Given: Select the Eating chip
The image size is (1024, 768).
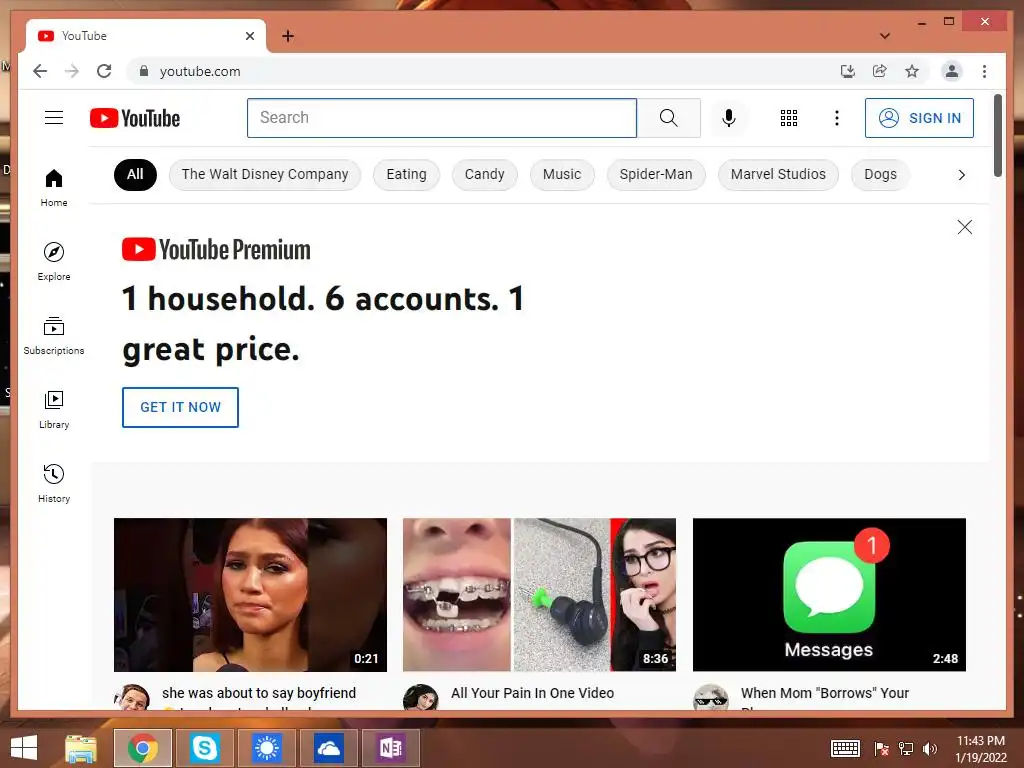Looking at the screenshot, I should (x=406, y=174).
